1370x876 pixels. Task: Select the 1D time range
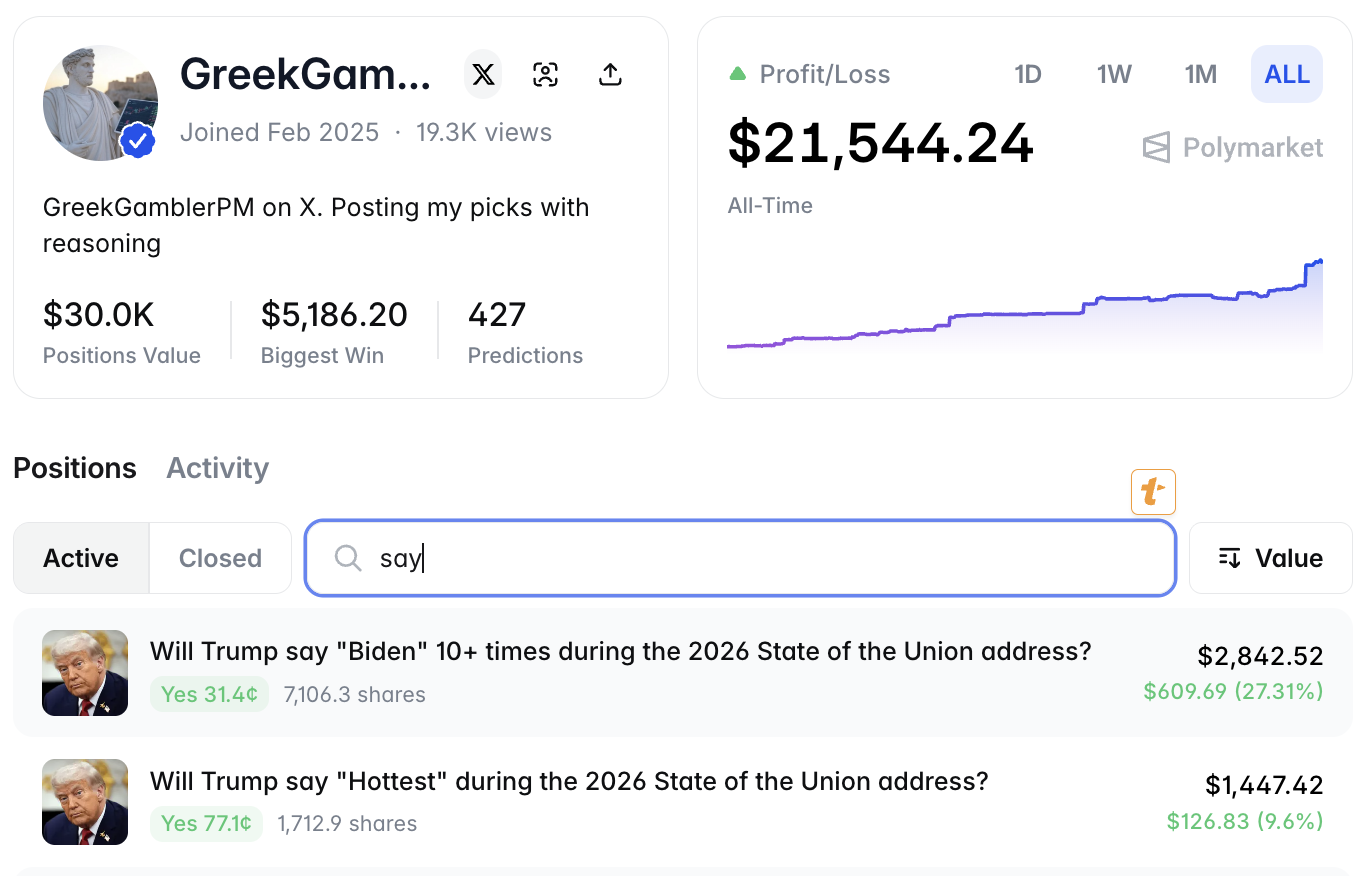click(1028, 75)
